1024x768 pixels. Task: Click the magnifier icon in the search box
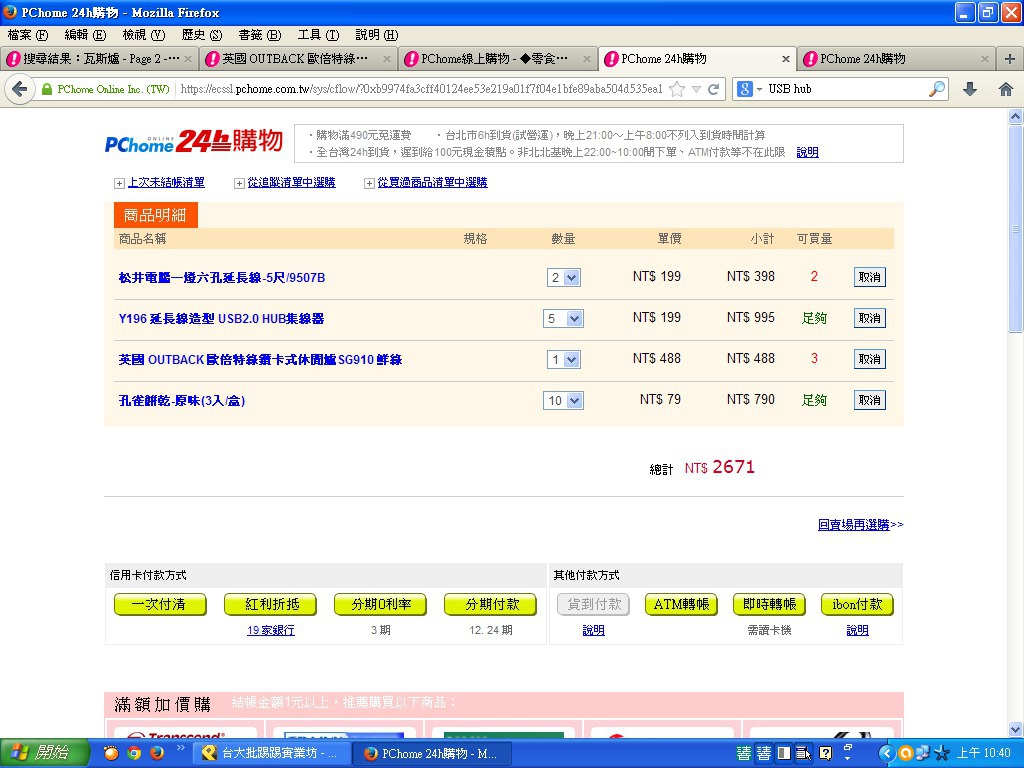point(936,89)
